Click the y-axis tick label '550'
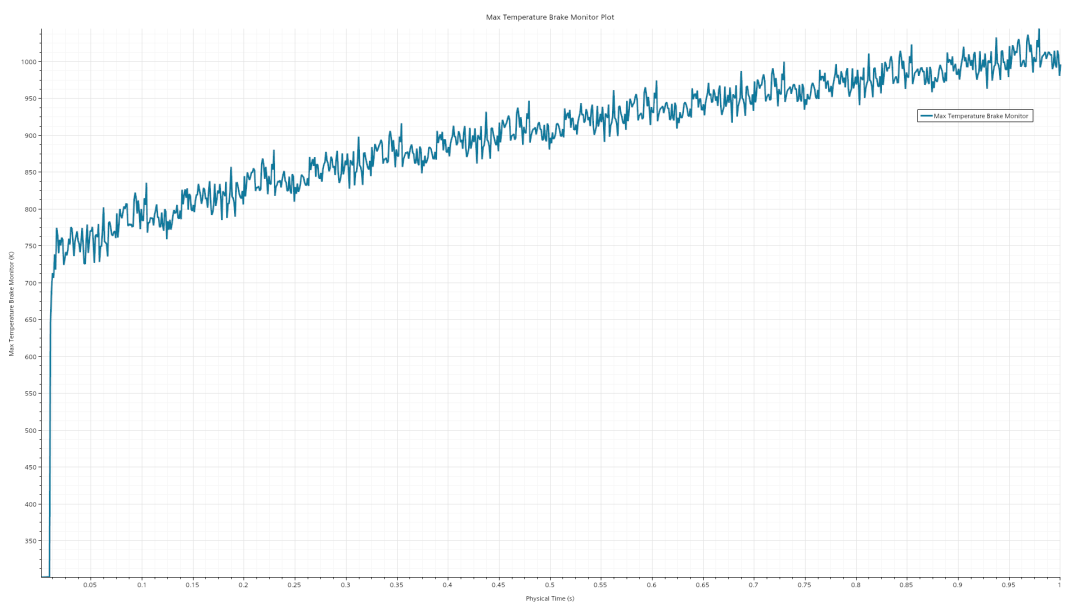Screen dimensions: 1080x608 30,394
